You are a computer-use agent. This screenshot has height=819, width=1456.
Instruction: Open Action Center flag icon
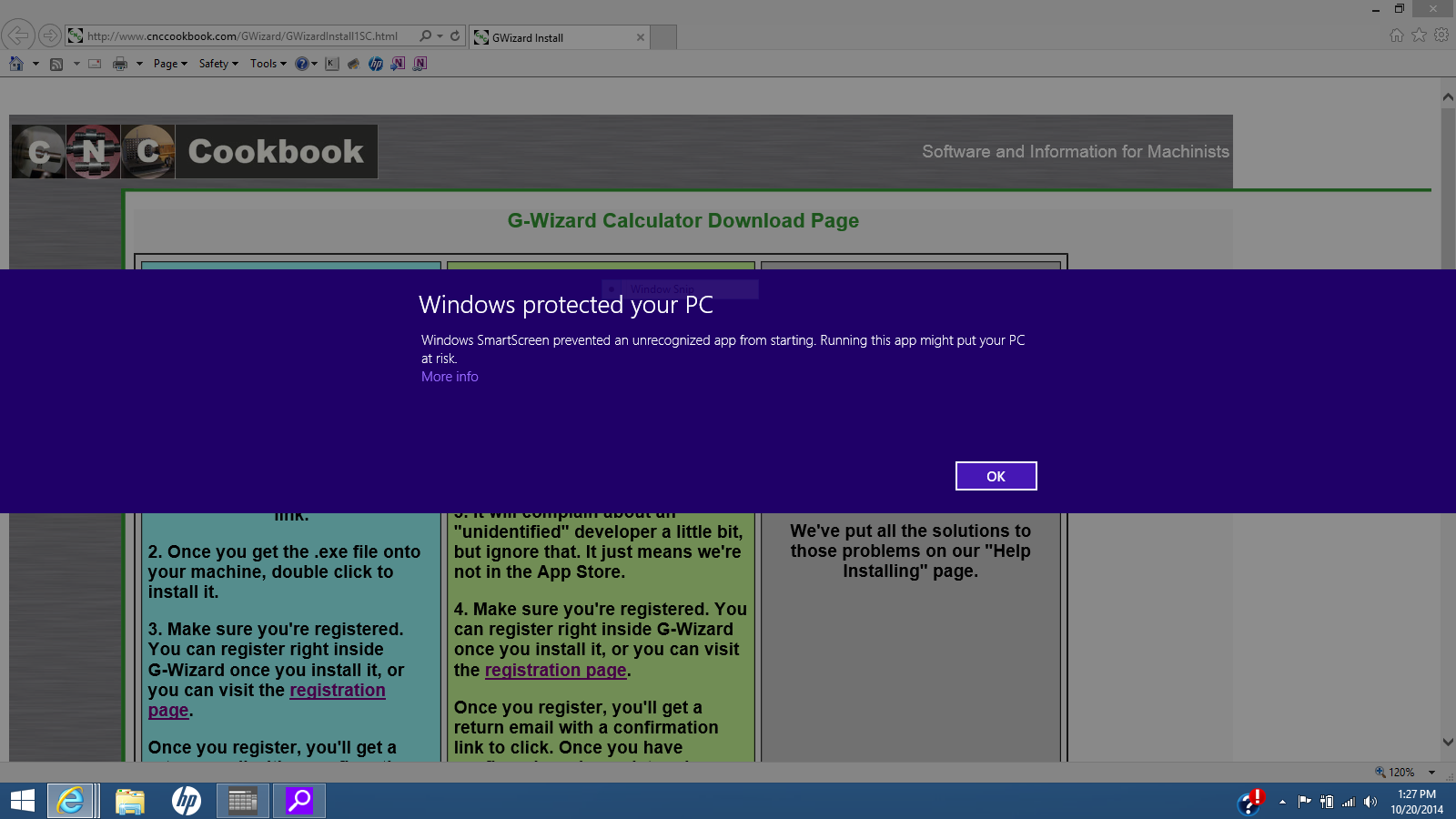[x=1304, y=802]
